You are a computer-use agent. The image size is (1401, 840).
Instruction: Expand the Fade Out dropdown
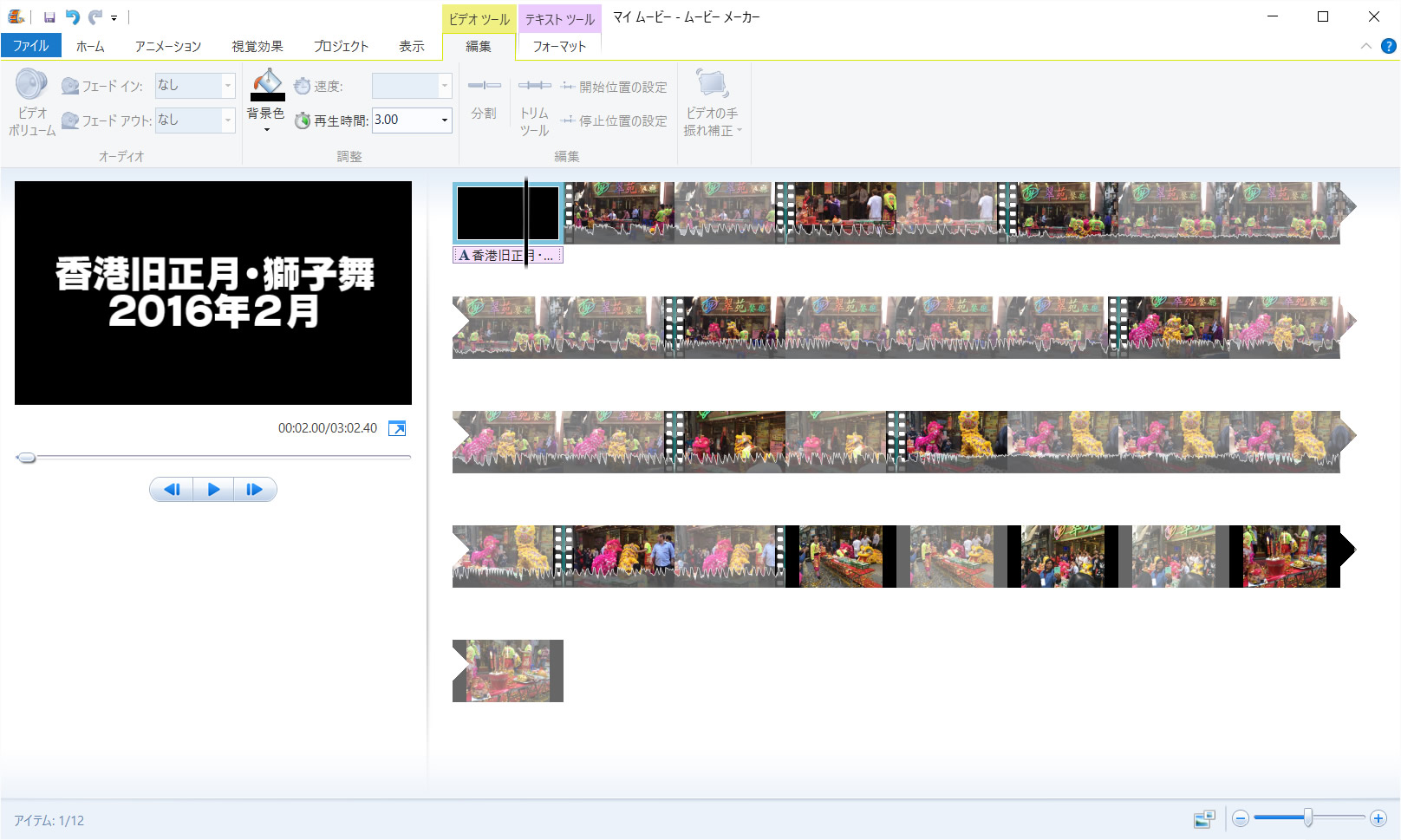[228, 120]
